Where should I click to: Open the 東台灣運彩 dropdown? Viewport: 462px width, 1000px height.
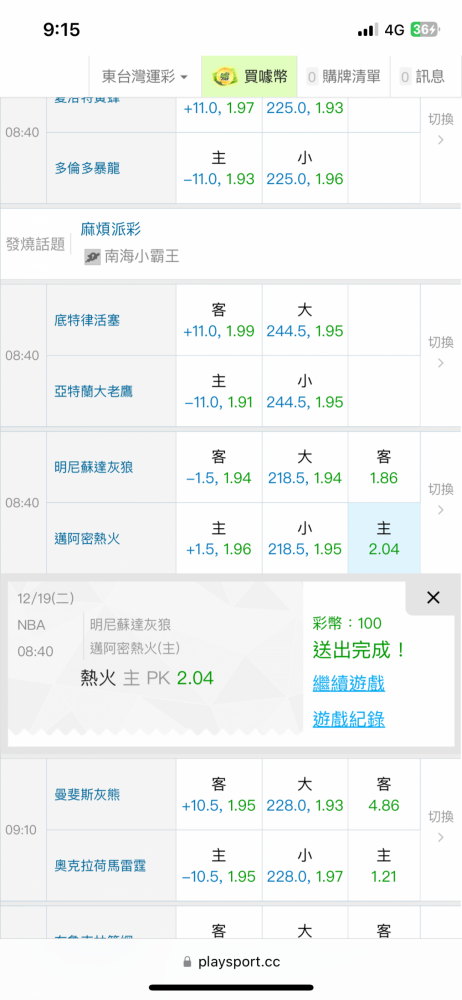pyautogui.click(x=145, y=77)
